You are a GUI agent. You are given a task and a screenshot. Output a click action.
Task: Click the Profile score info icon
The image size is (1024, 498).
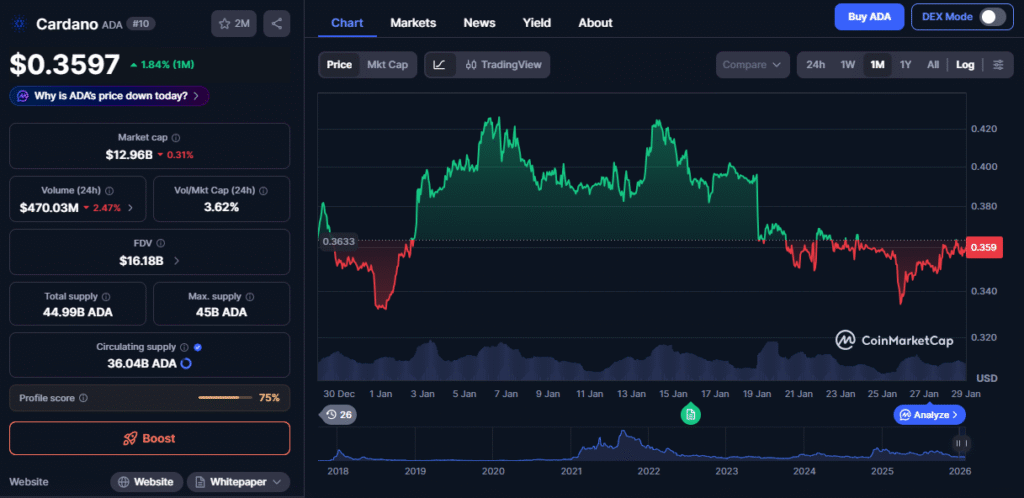pos(83,398)
